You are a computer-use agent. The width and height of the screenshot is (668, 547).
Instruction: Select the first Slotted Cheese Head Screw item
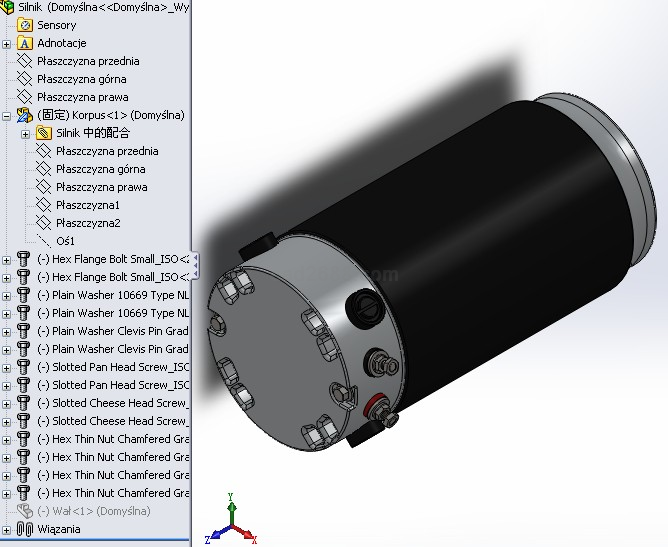pos(112,403)
